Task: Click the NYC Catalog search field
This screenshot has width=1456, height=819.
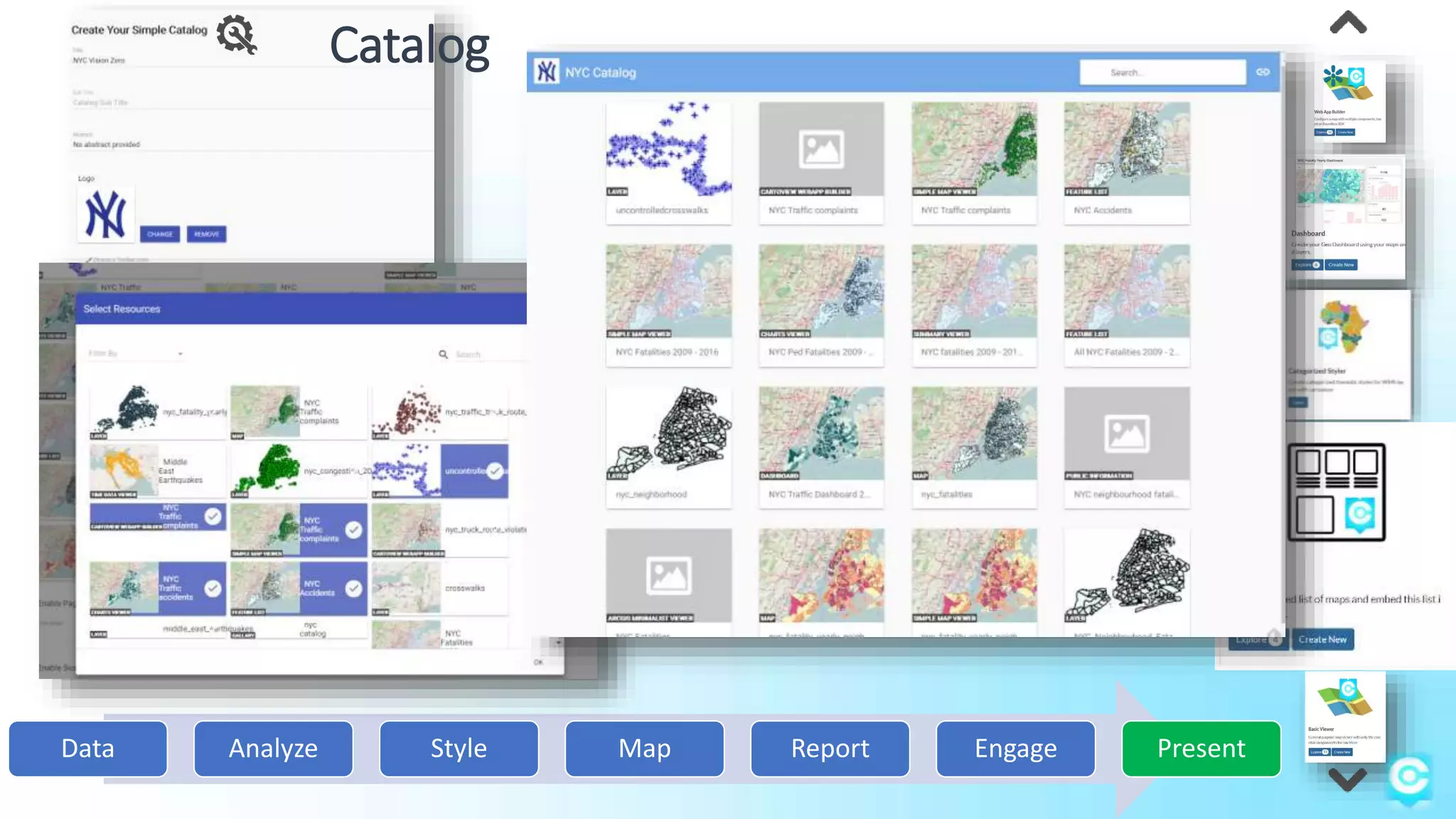Action: pyautogui.click(x=1162, y=72)
